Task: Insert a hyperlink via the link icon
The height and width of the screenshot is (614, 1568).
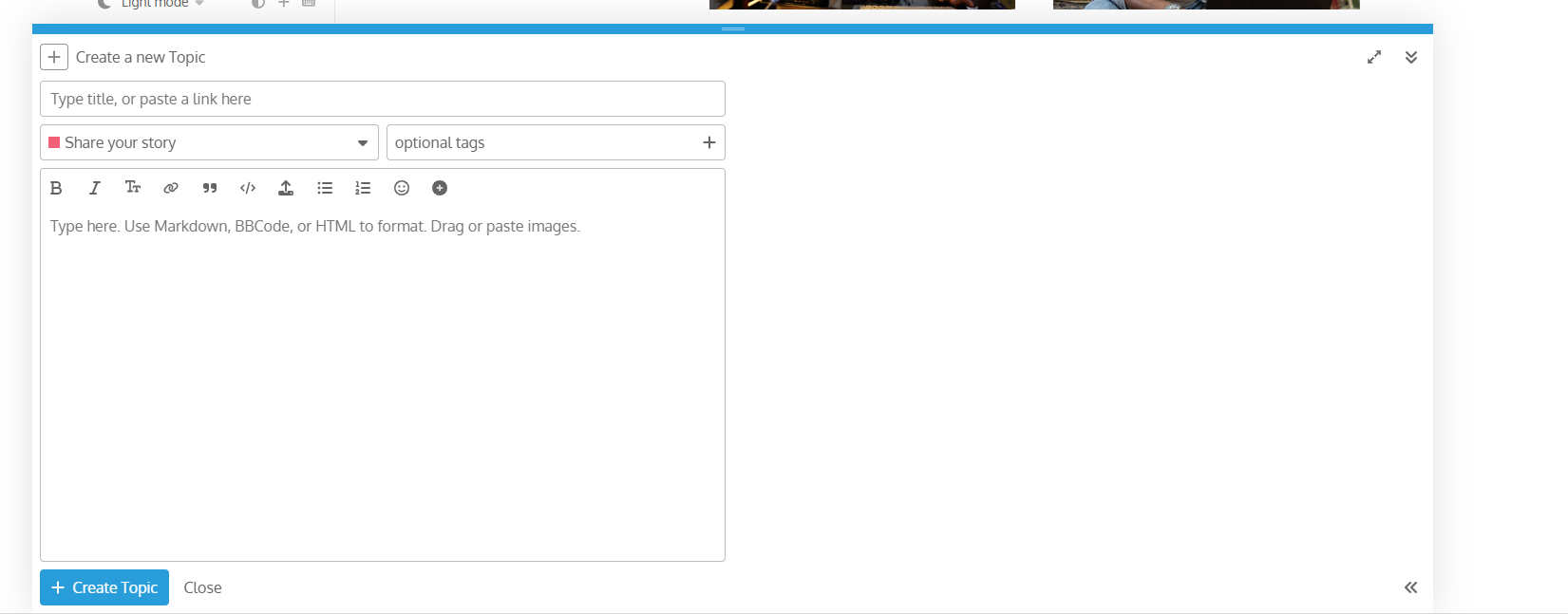Action: (x=171, y=188)
